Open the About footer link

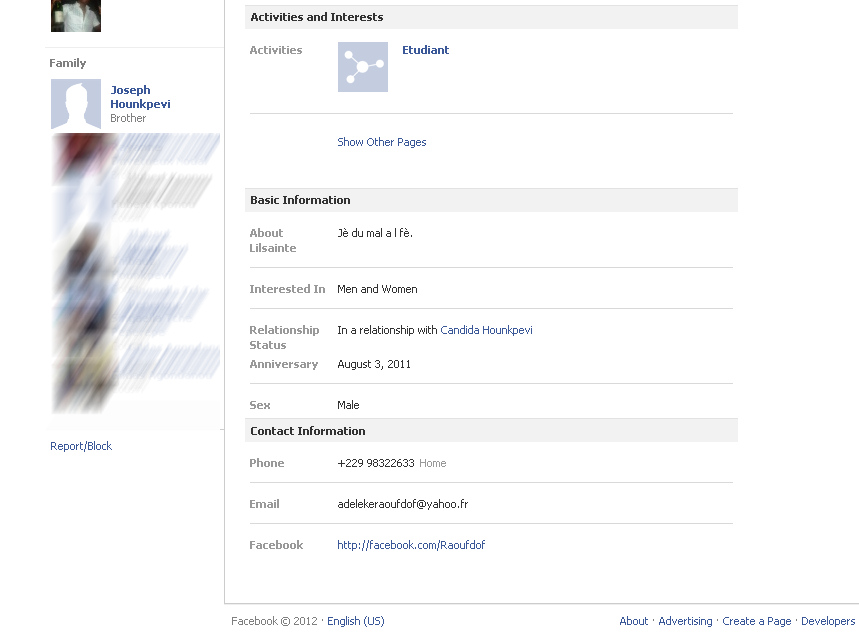(x=633, y=621)
